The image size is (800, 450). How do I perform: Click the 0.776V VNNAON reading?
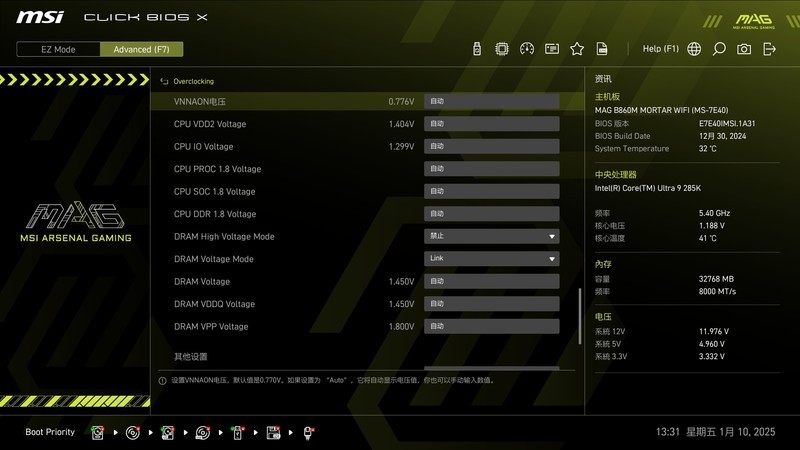tap(401, 102)
